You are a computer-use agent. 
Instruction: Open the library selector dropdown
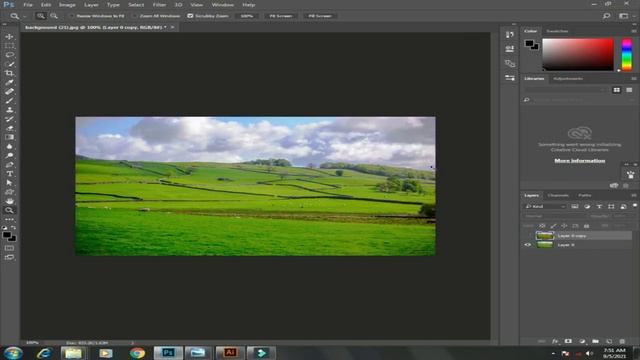[x=566, y=90]
